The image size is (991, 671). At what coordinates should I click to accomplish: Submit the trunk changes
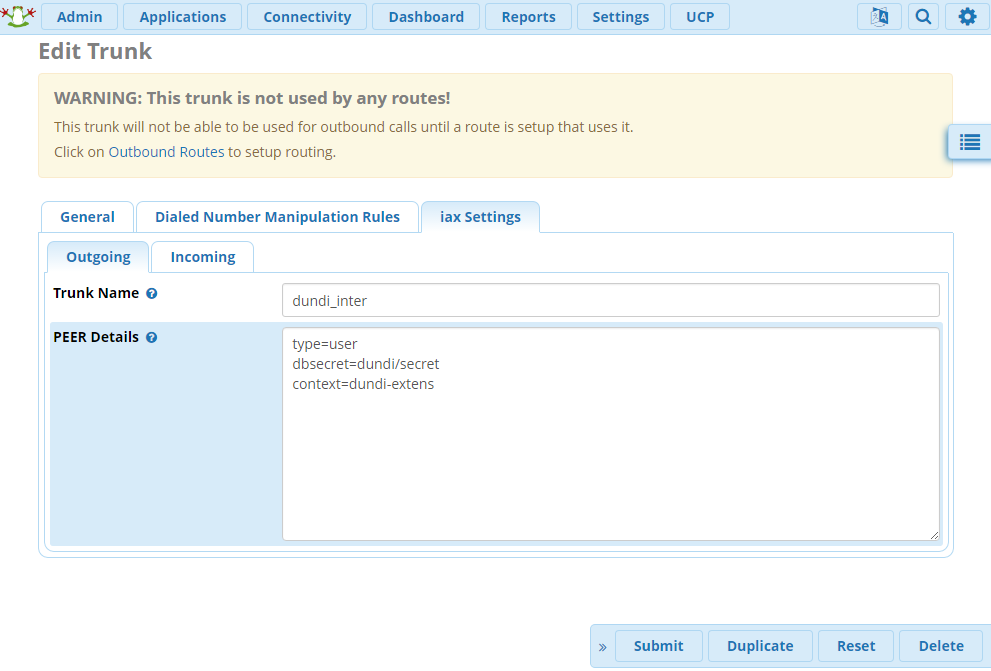(x=658, y=646)
